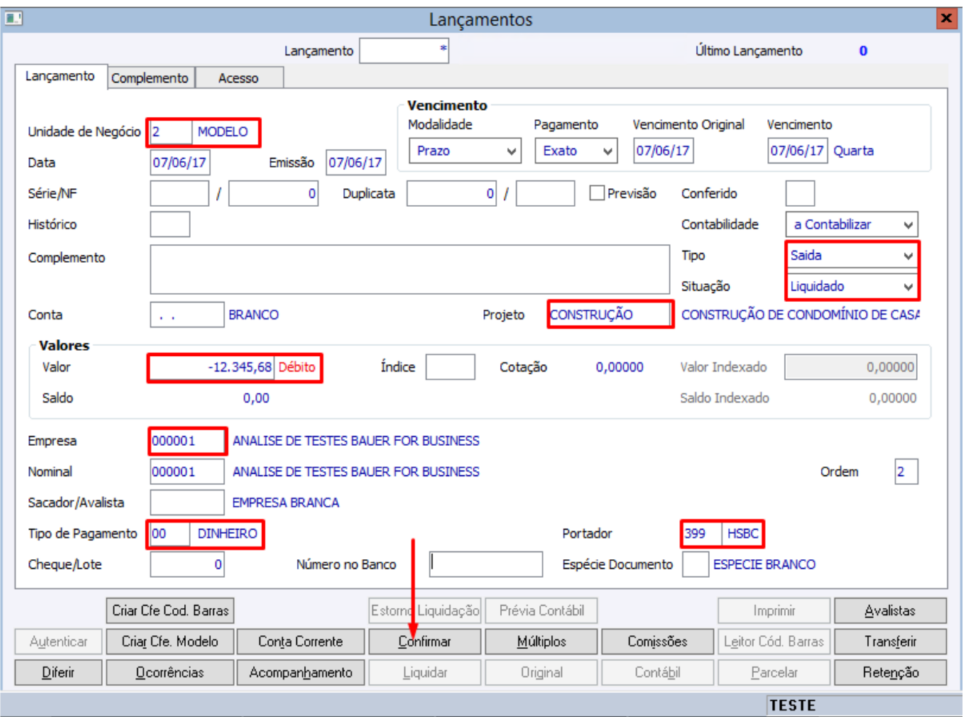Image resolution: width=963 pixels, height=717 pixels.
Task: Open the Modalidade dropdown showing Prazo
Action: coord(465,151)
